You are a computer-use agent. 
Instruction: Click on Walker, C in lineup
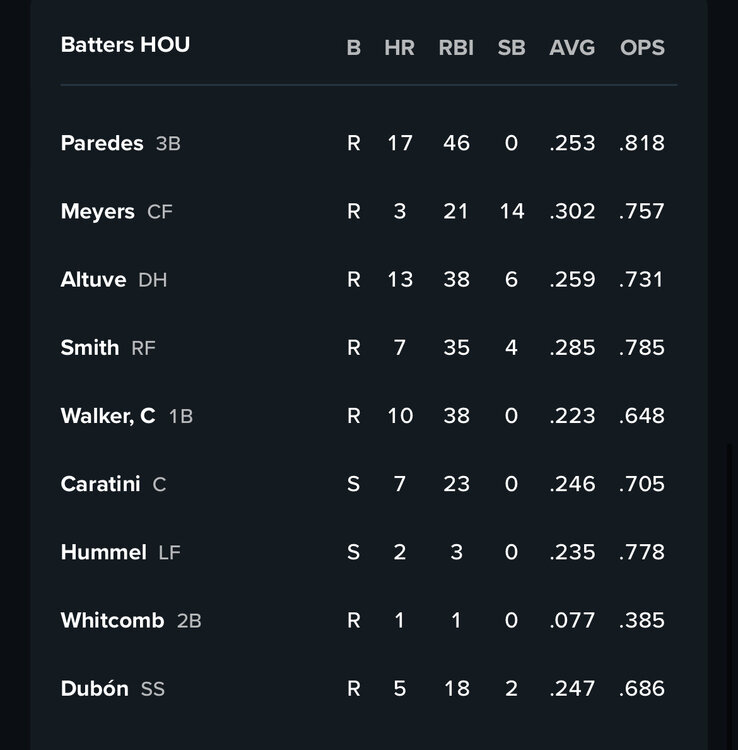point(107,415)
